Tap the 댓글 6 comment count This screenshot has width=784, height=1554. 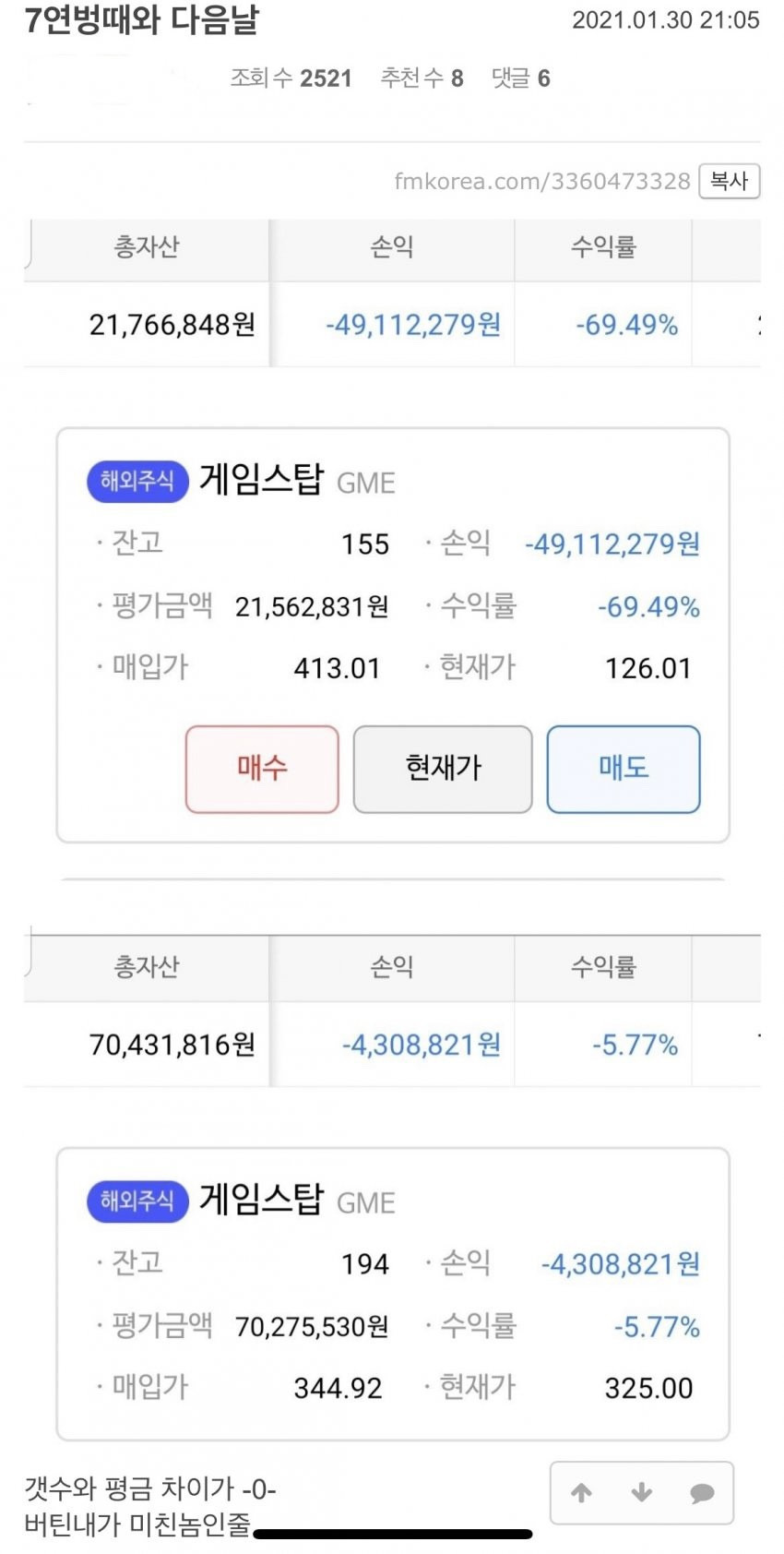coord(520,78)
